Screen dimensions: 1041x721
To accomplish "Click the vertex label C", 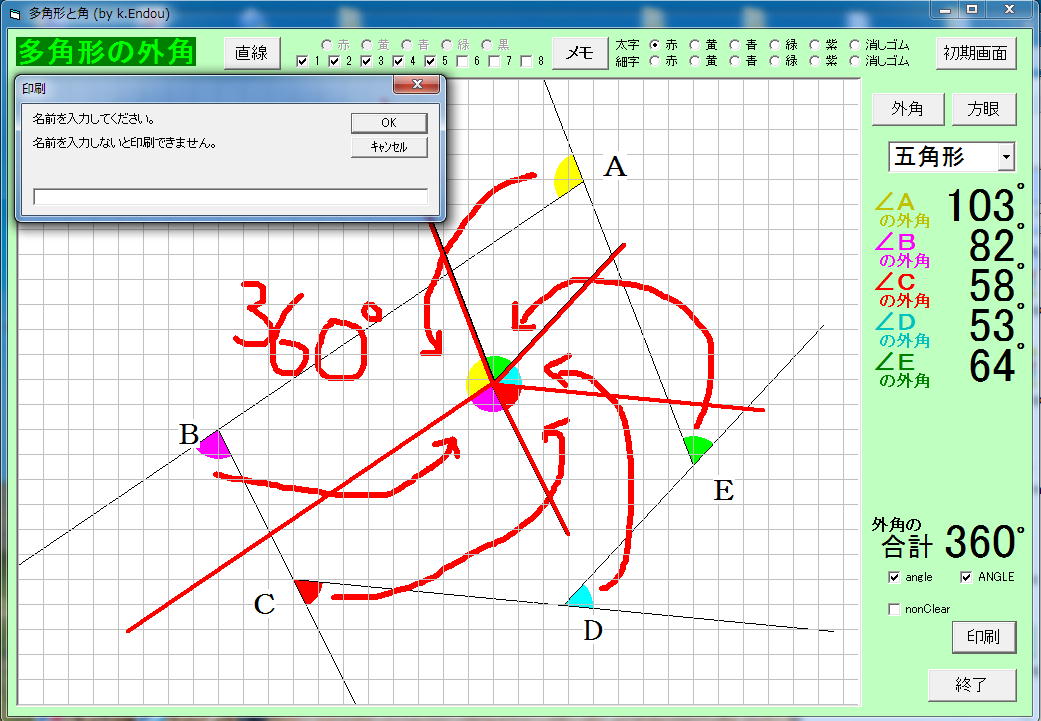I will point(264,604).
